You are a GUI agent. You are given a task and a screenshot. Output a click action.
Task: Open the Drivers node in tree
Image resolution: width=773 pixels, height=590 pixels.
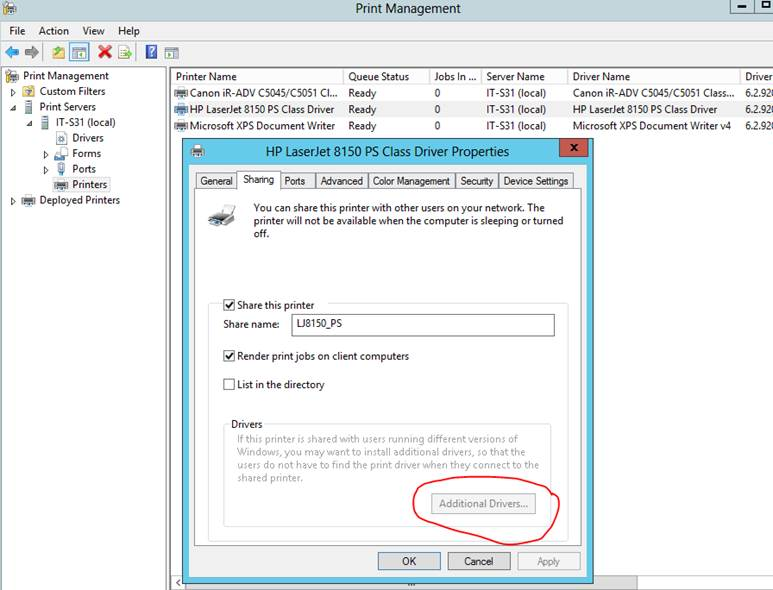point(88,138)
